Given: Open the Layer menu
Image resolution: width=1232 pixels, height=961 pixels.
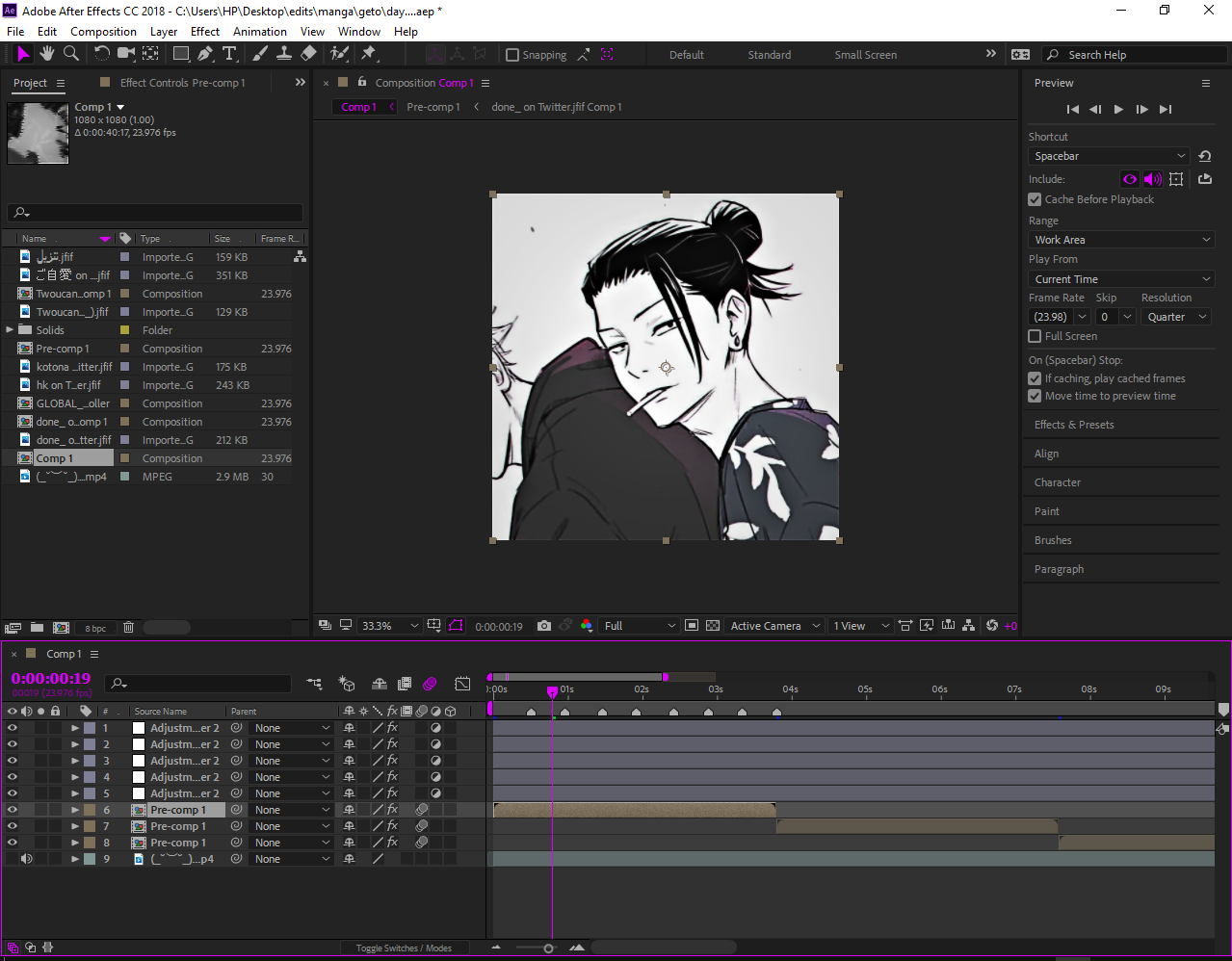Looking at the screenshot, I should (x=164, y=32).
